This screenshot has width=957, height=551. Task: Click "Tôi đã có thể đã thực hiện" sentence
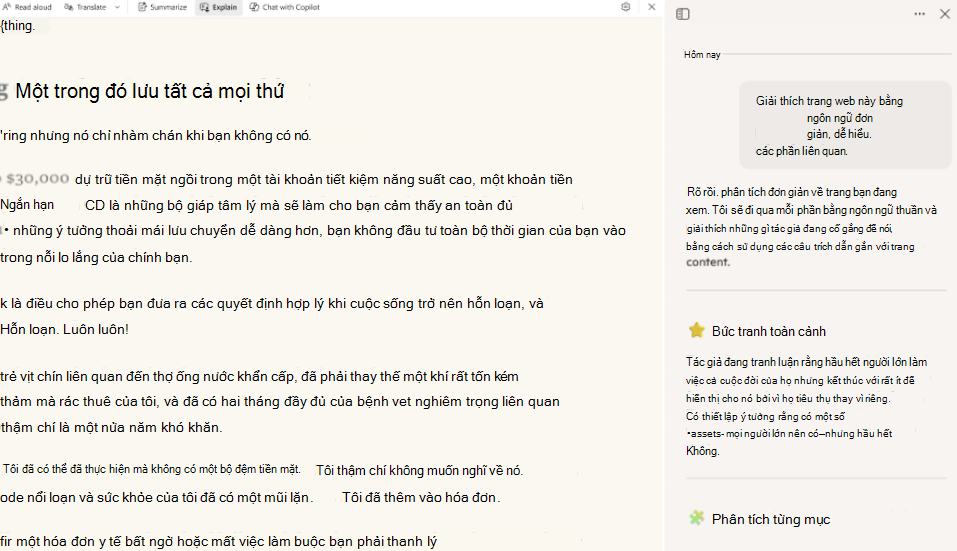point(151,469)
